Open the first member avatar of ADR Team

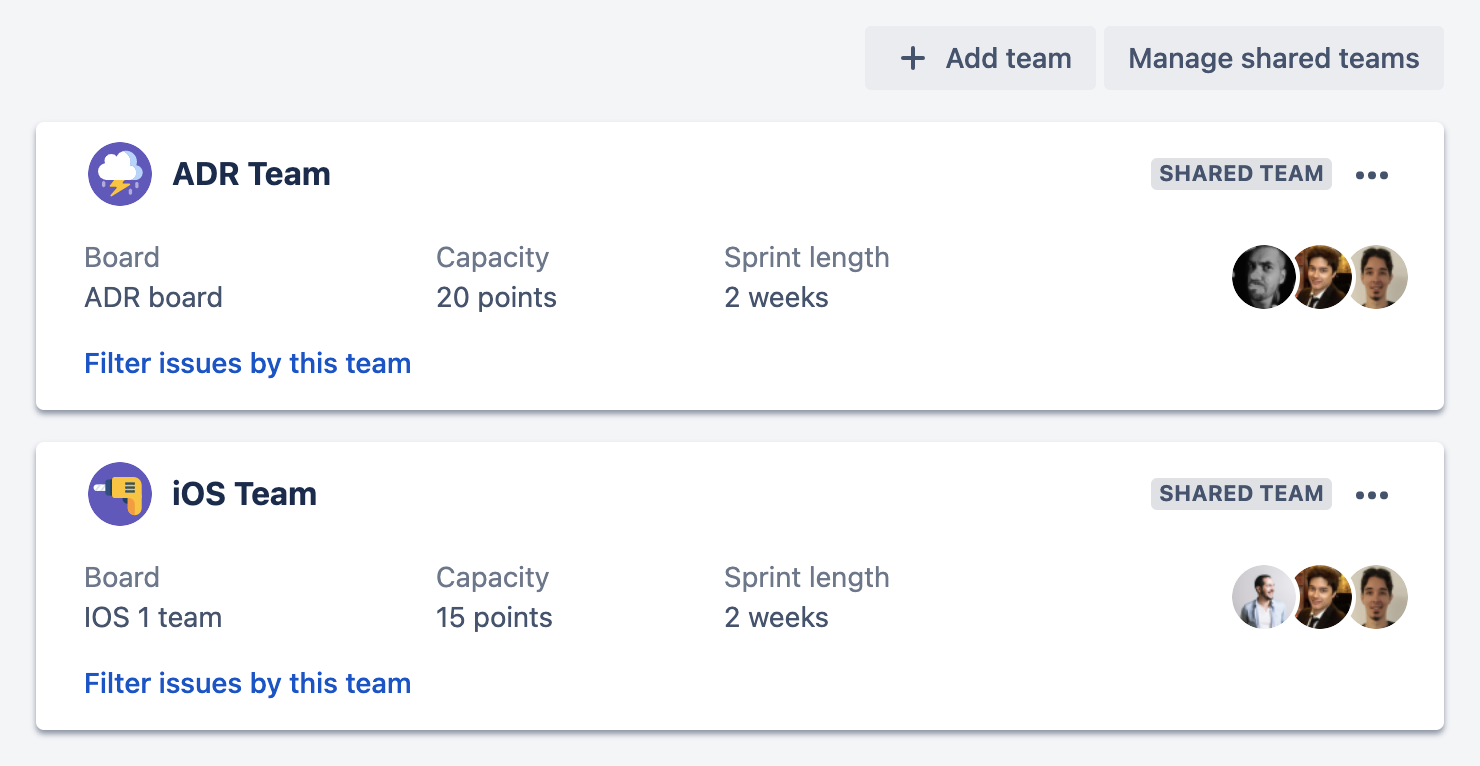coord(1263,277)
